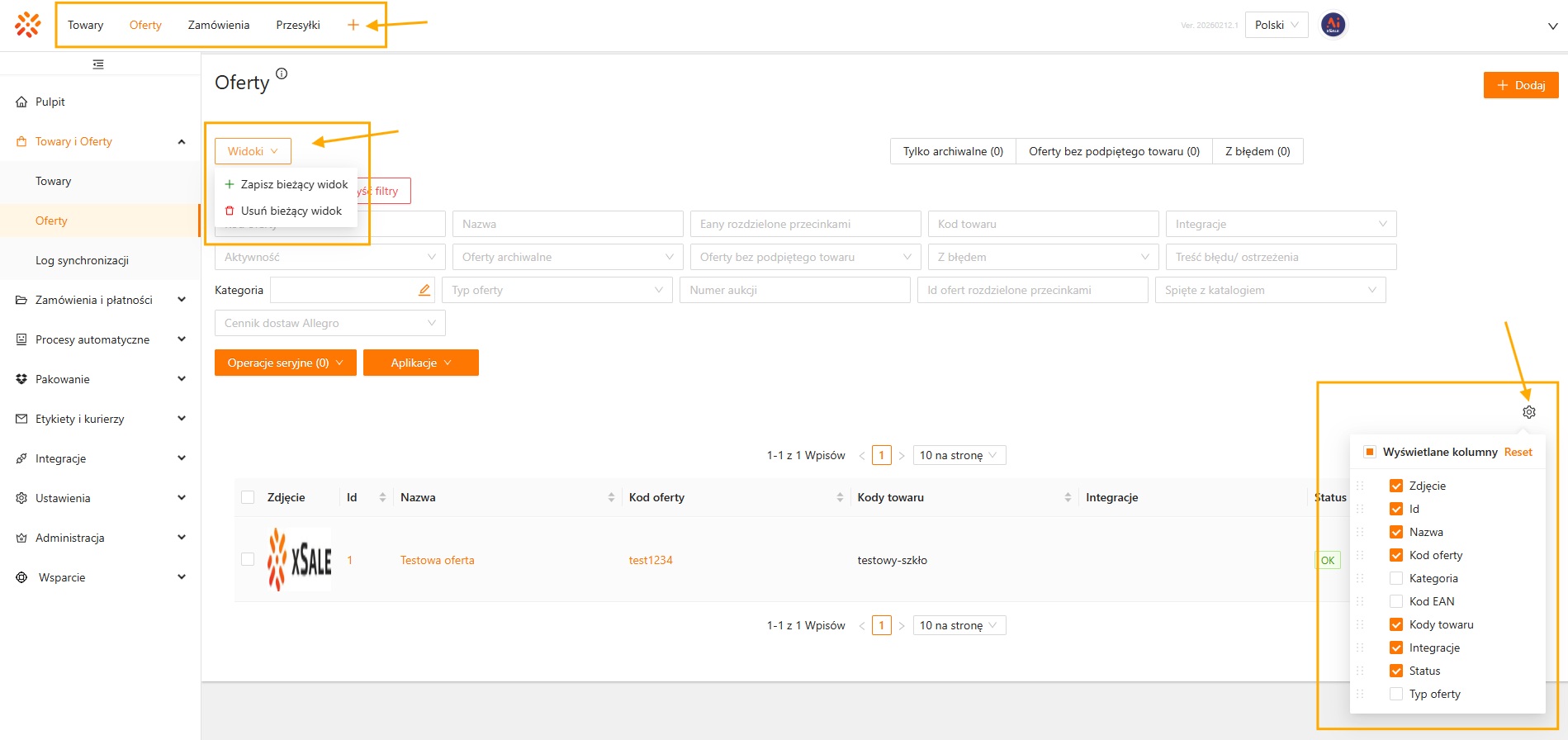Screen dimensions: 1568x740
Task: Expand the Operacje seryjne (0) dropdown
Action: (285, 363)
